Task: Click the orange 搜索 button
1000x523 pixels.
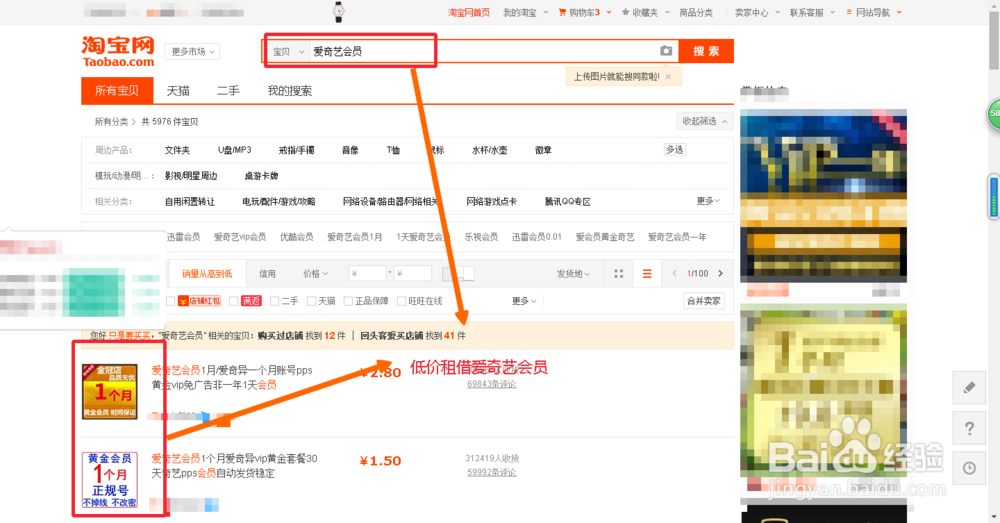Action: coord(706,51)
